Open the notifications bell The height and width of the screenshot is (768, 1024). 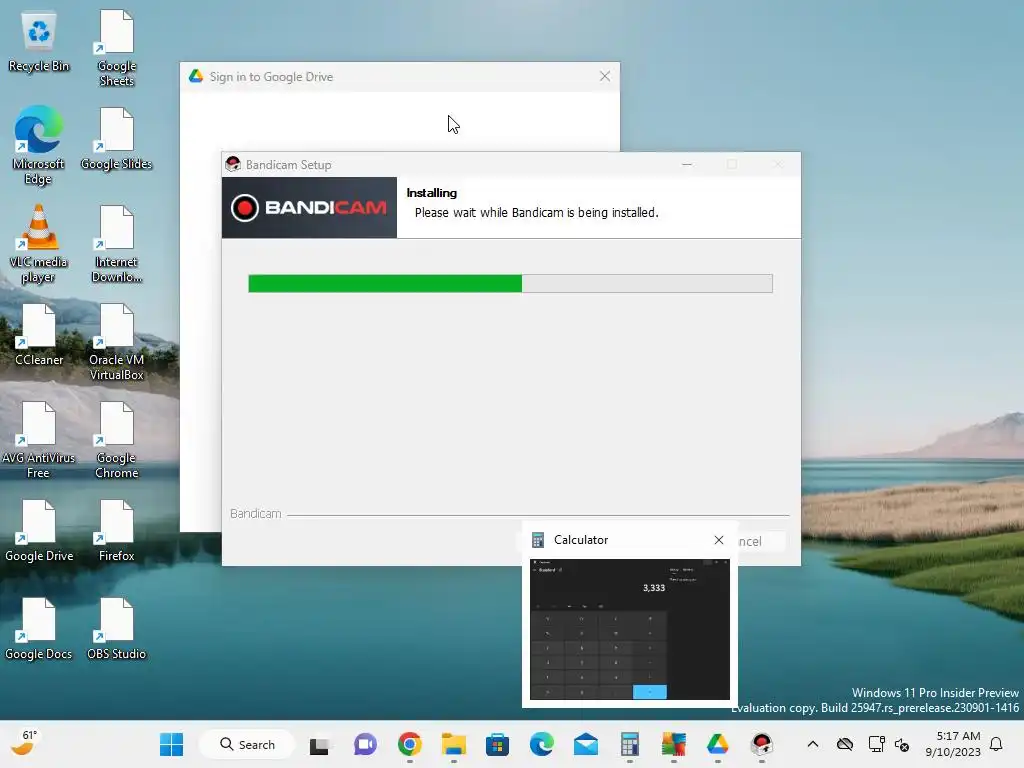pos(997,744)
